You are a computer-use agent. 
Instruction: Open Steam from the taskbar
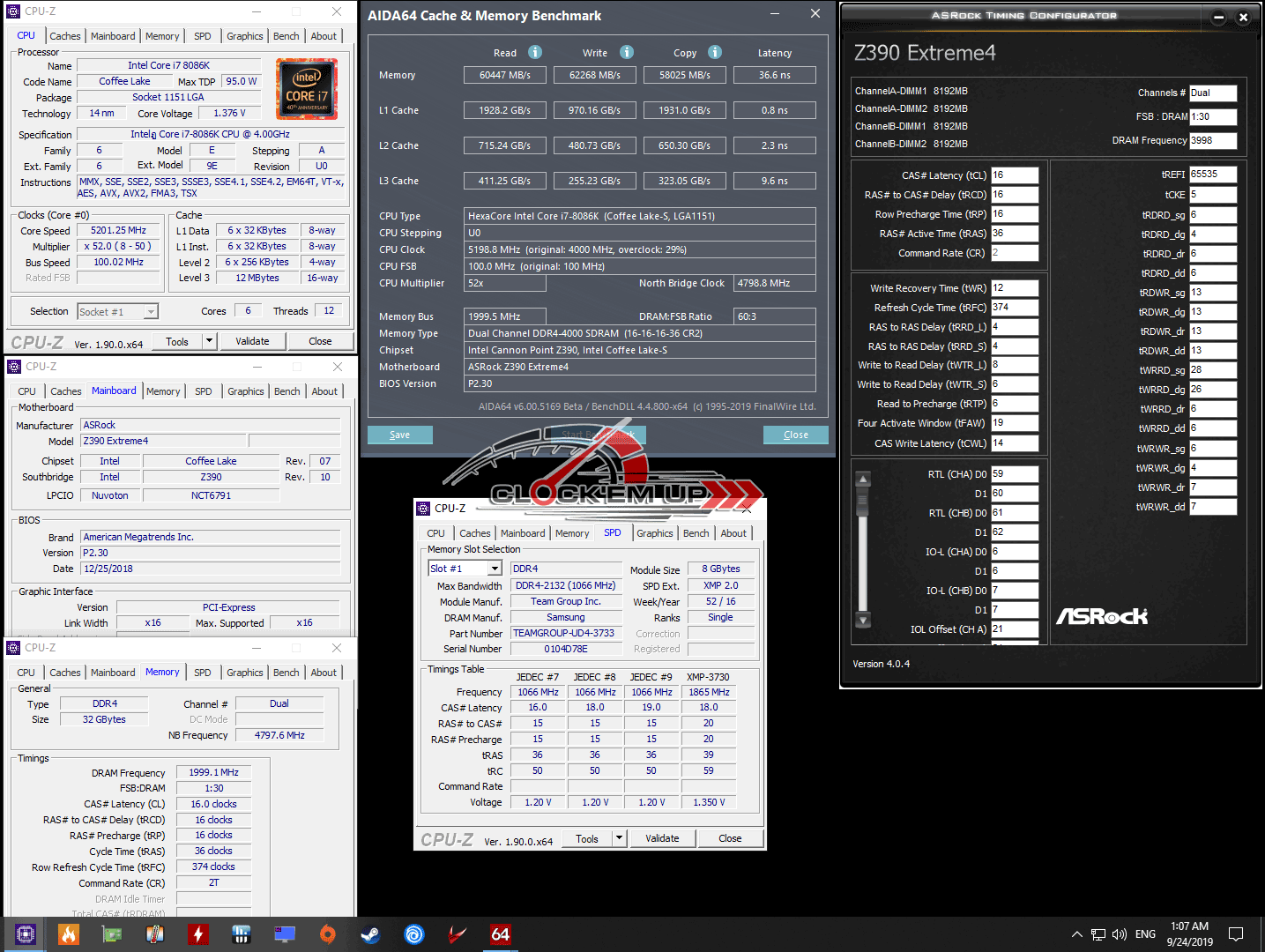(x=370, y=934)
